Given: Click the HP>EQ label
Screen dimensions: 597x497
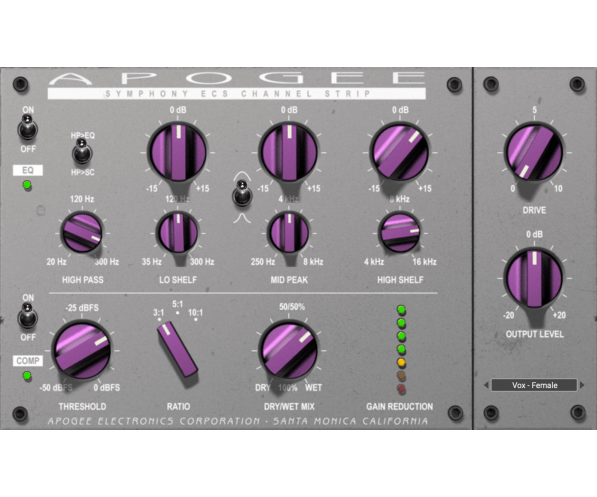Looking at the screenshot, I should [x=83, y=136].
